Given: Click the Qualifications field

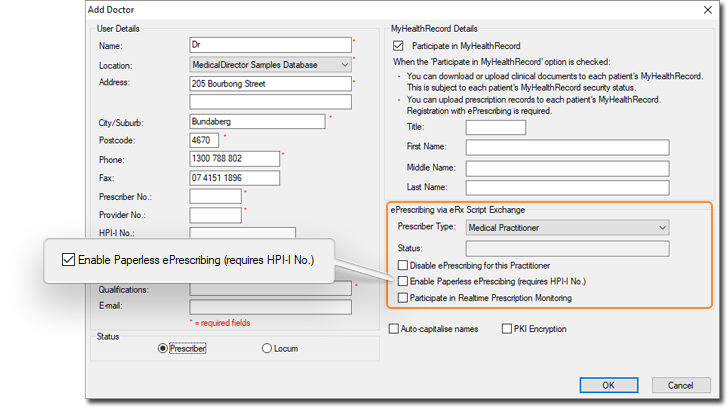Looking at the screenshot, I should 270,289.
